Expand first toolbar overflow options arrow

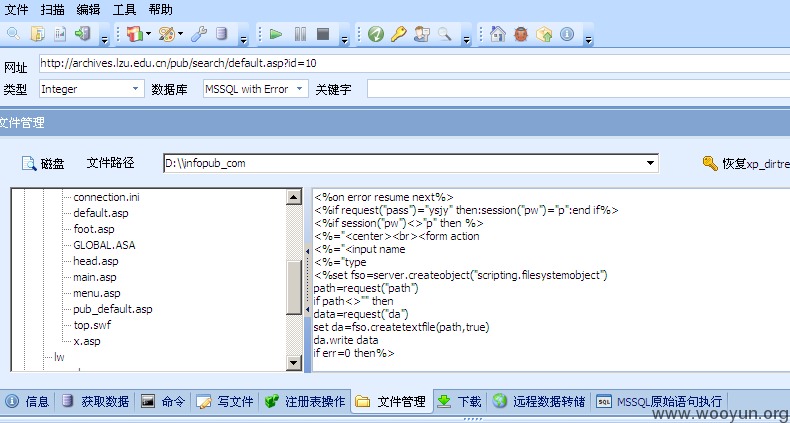point(104,40)
